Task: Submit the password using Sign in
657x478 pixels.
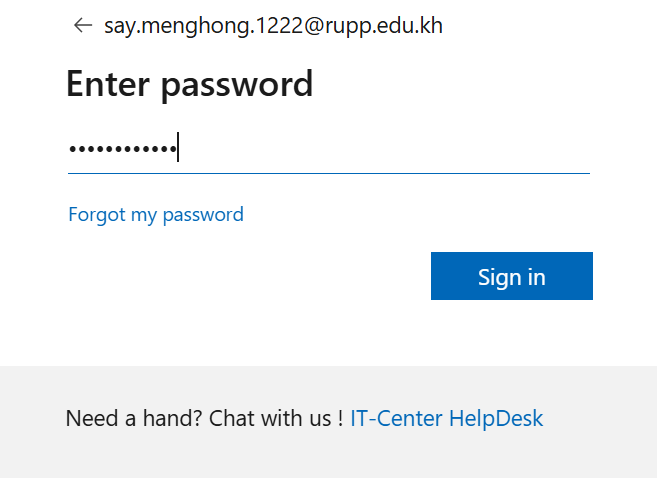Action: [x=511, y=276]
